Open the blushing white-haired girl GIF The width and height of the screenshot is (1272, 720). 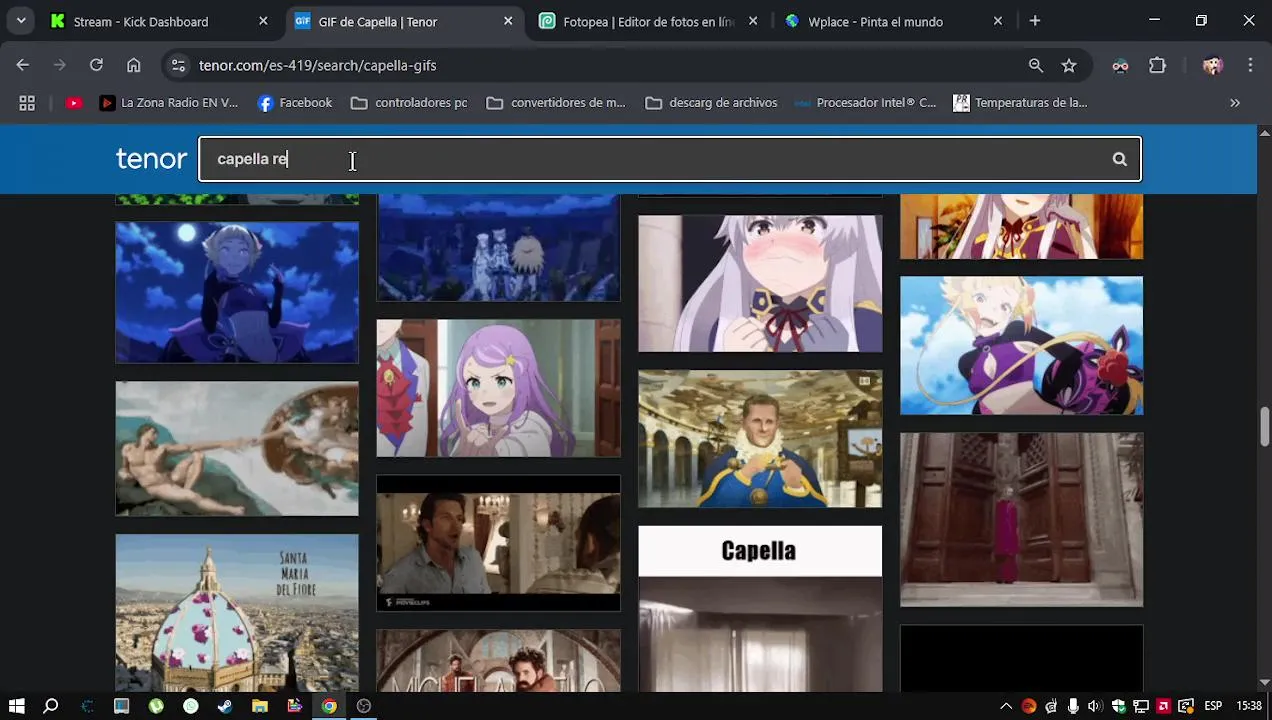(760, 284)
